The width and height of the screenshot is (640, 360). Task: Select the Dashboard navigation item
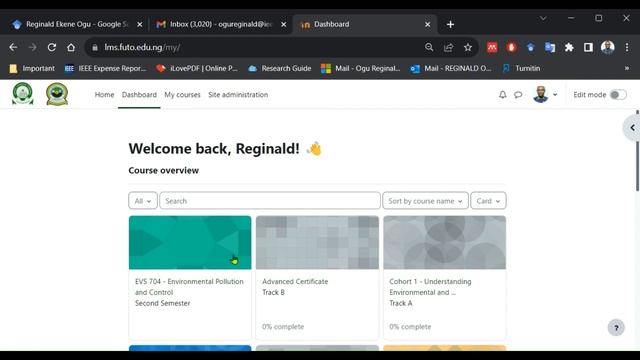point(139,95)
